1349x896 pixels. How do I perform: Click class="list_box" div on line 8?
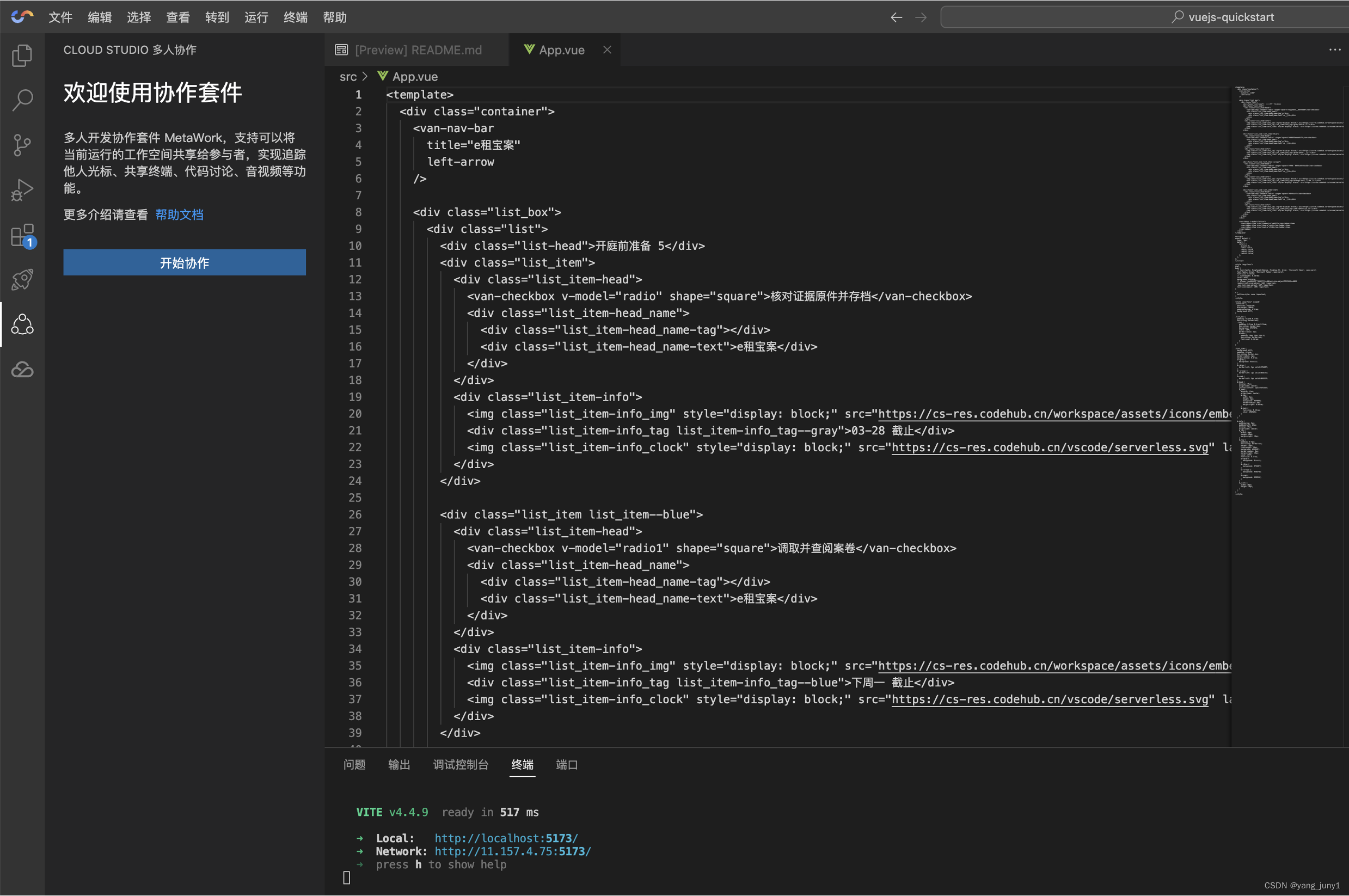(x=487, y=212)
